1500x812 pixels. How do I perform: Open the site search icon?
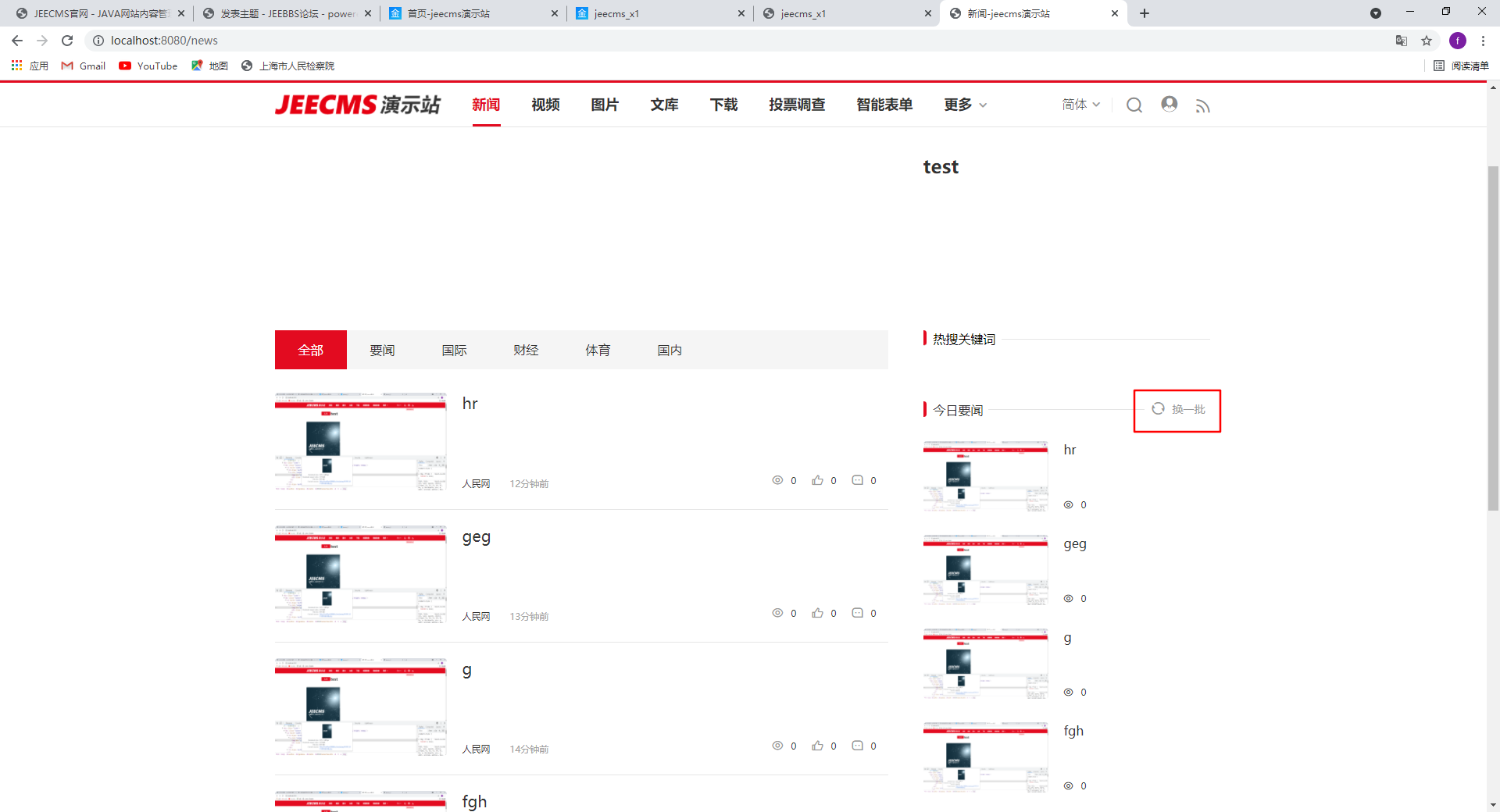[x=1134, y=105]
